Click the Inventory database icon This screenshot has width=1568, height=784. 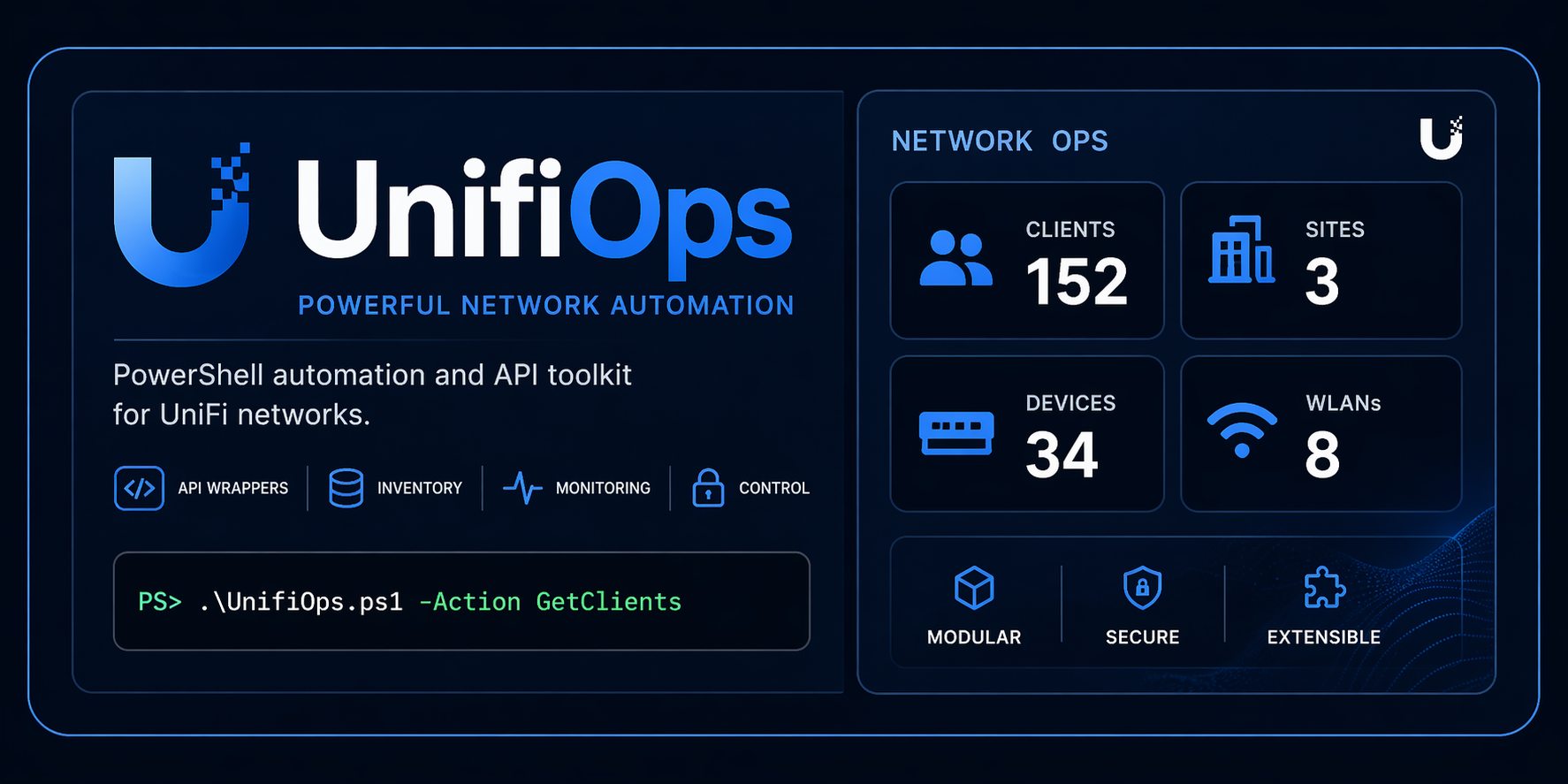tap(346, 488)
